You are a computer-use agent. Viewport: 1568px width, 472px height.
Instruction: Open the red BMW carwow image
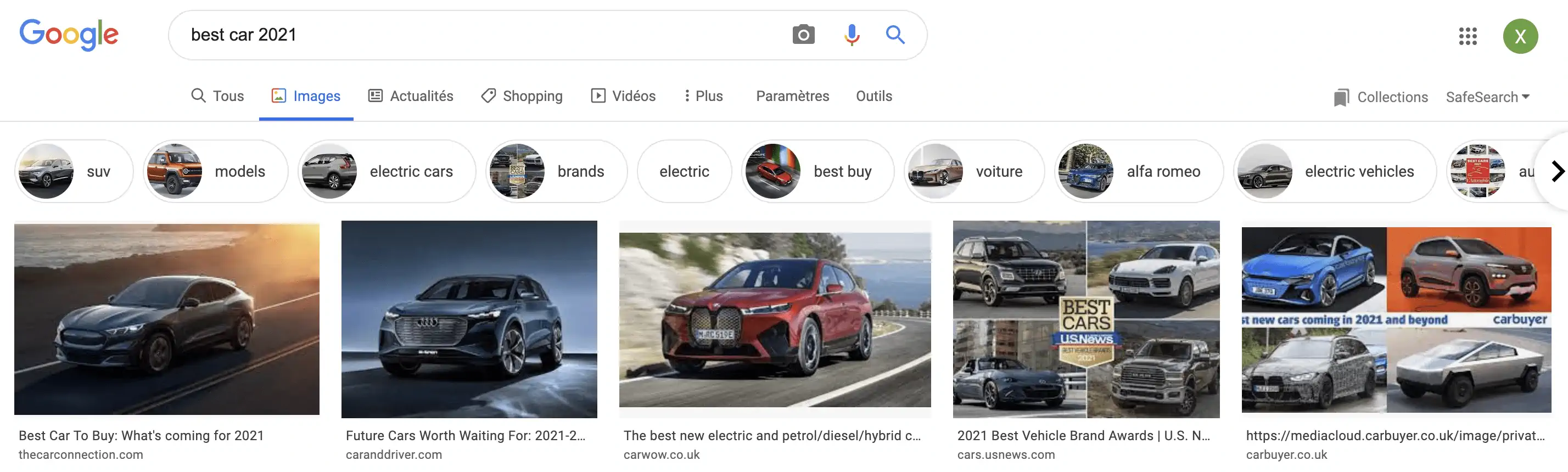pyautogui.click(x=774, y=319)
